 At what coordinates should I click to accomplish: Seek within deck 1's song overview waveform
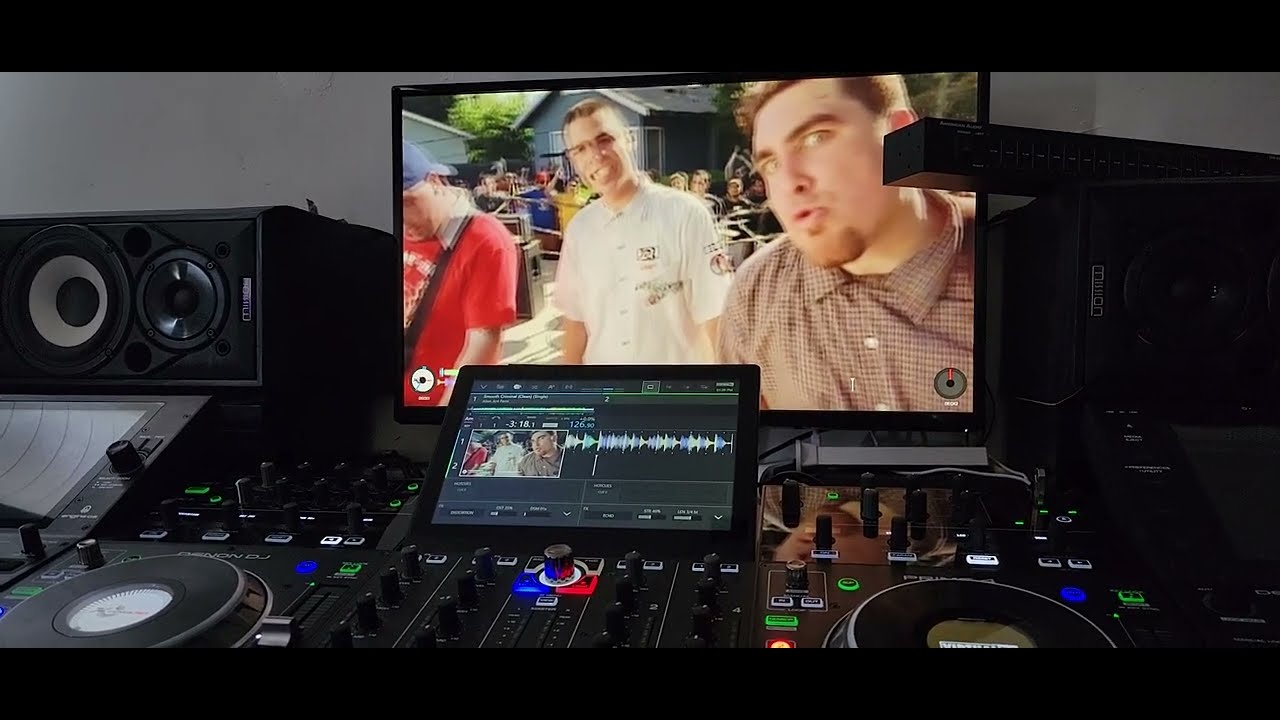coord(531,409)
